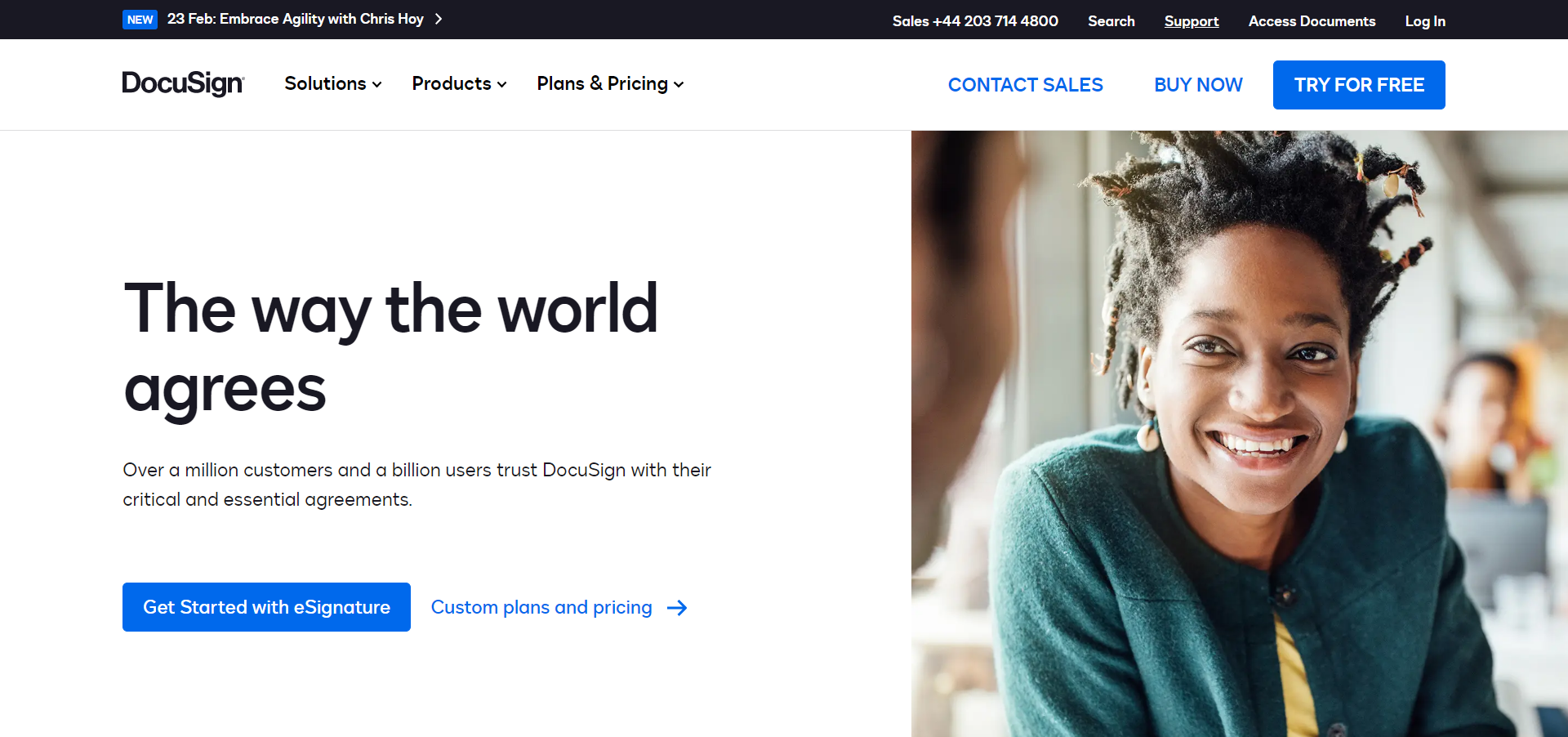This screenshot has width=1568, height=737.
Task: Expand the Products menu
Action: [x=459, y=83]
